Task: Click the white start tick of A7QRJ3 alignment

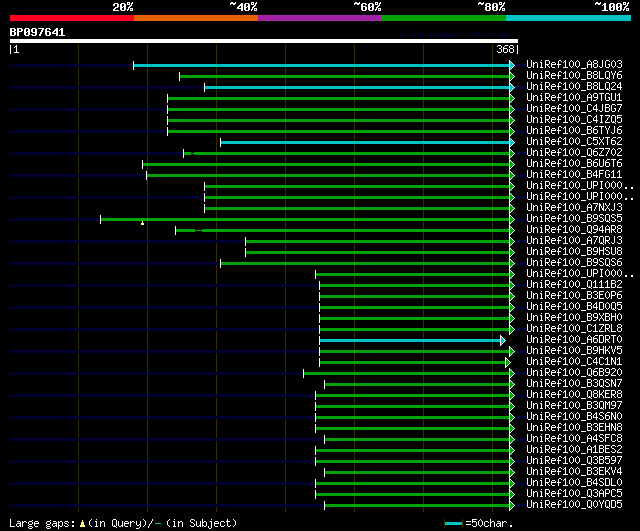Action: pos(245,242)
